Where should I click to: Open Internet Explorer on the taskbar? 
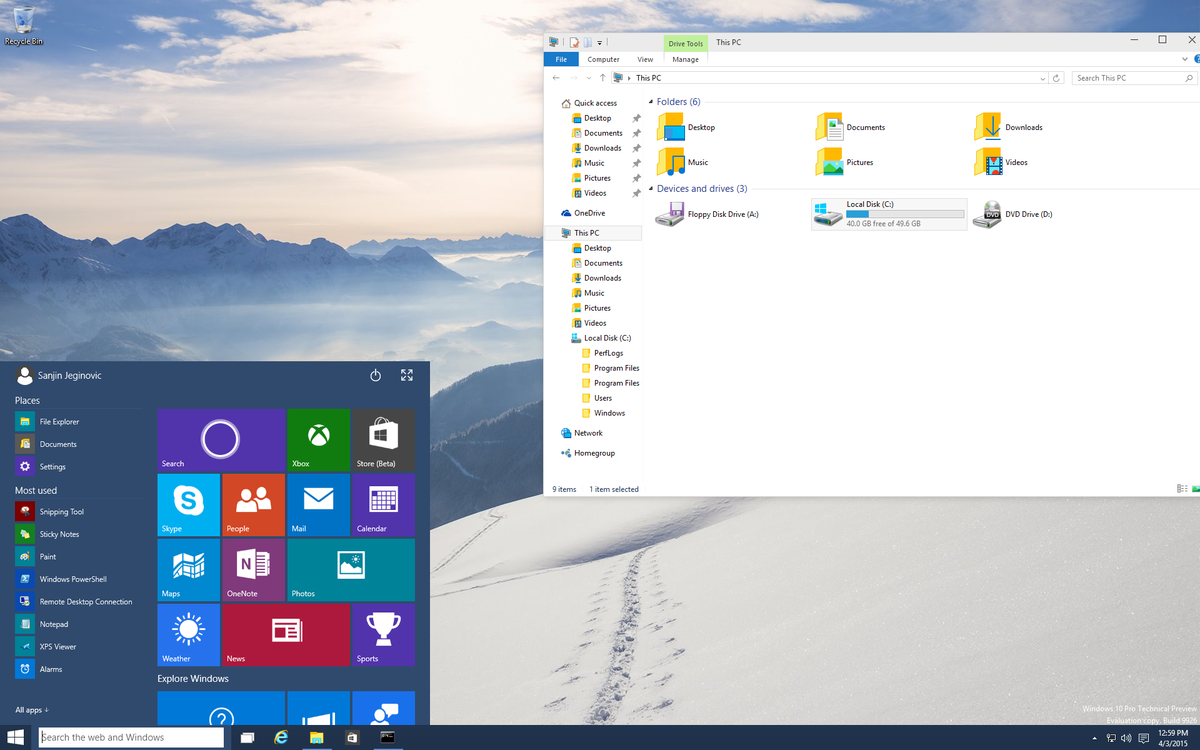click(x=282, y=738)
